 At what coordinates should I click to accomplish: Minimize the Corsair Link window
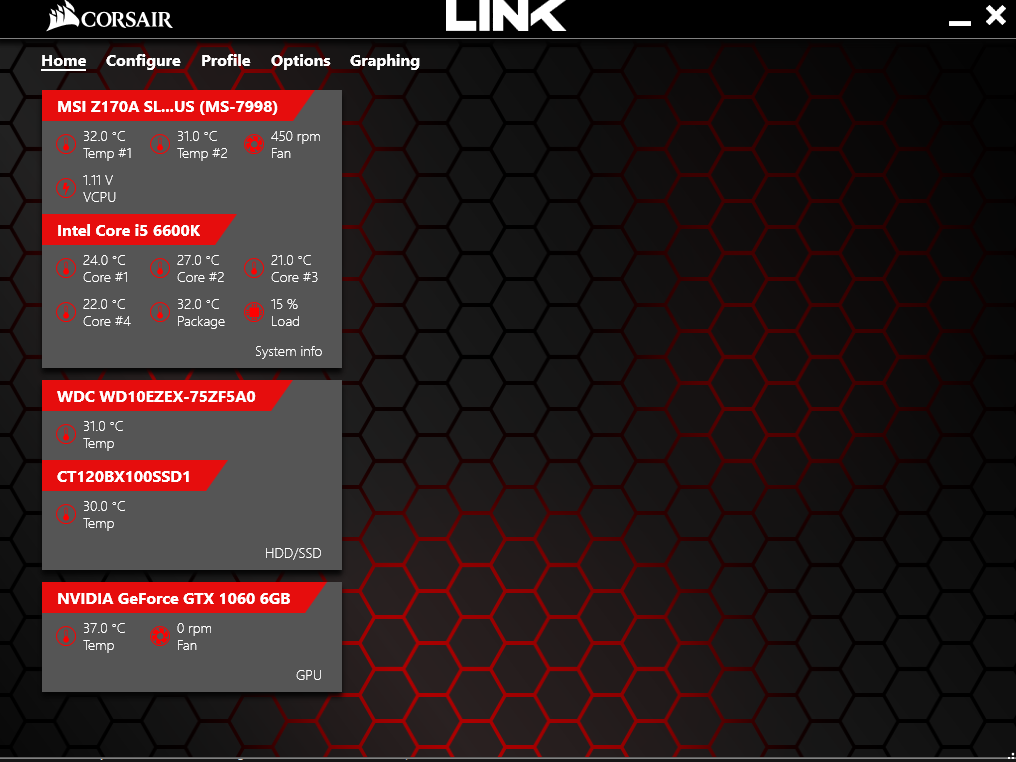[x=960, y=23]
